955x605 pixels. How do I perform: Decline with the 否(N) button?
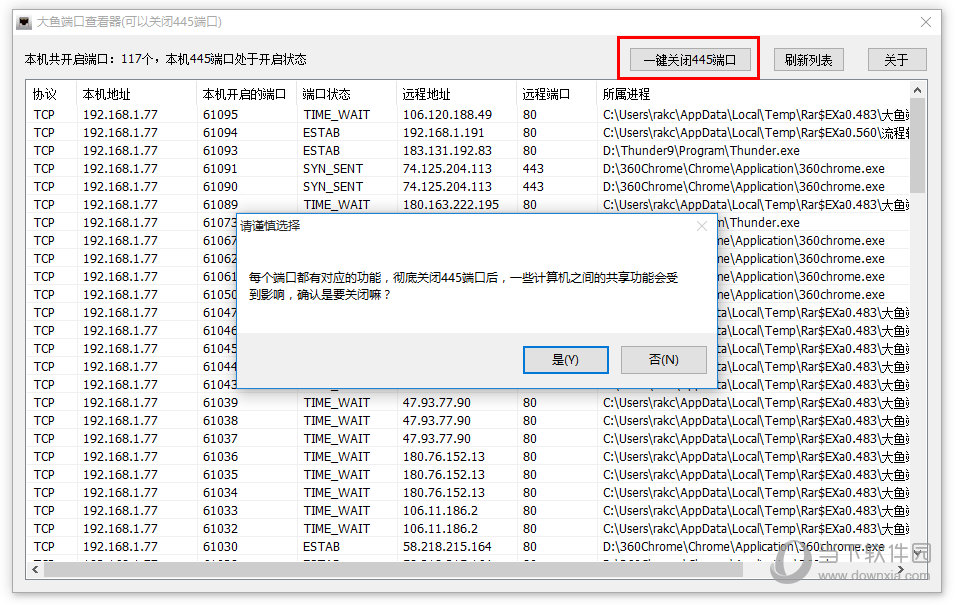[663, 359]
